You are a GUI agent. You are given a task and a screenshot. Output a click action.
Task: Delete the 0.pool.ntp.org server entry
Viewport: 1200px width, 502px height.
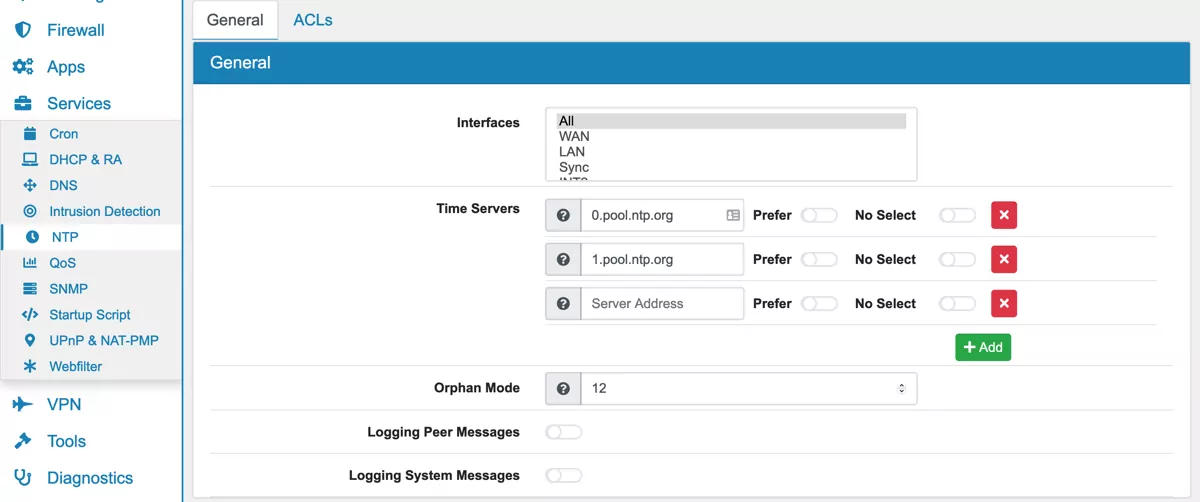coord(1004,215)
